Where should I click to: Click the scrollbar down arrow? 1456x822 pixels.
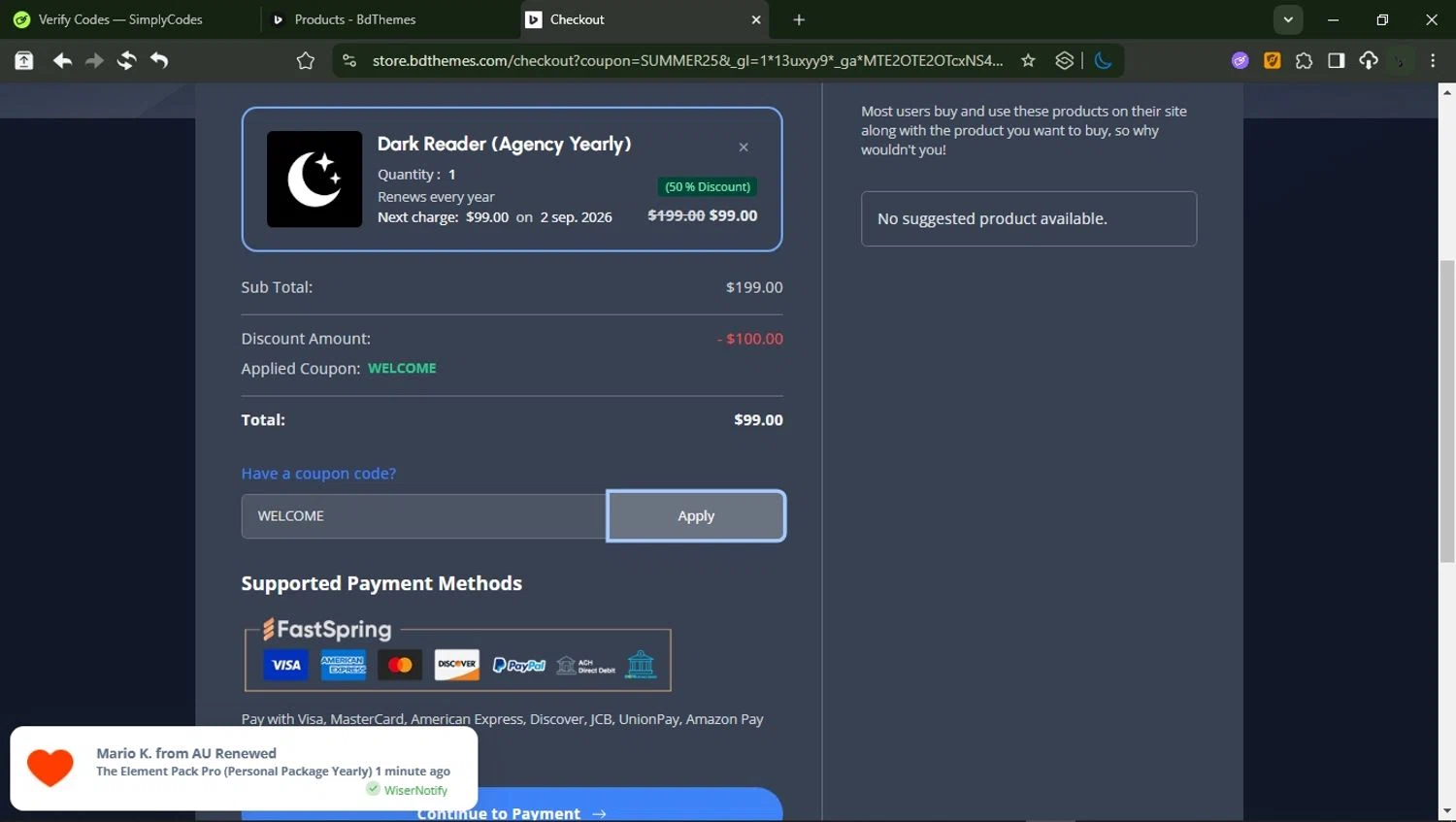click(1447, 811)
